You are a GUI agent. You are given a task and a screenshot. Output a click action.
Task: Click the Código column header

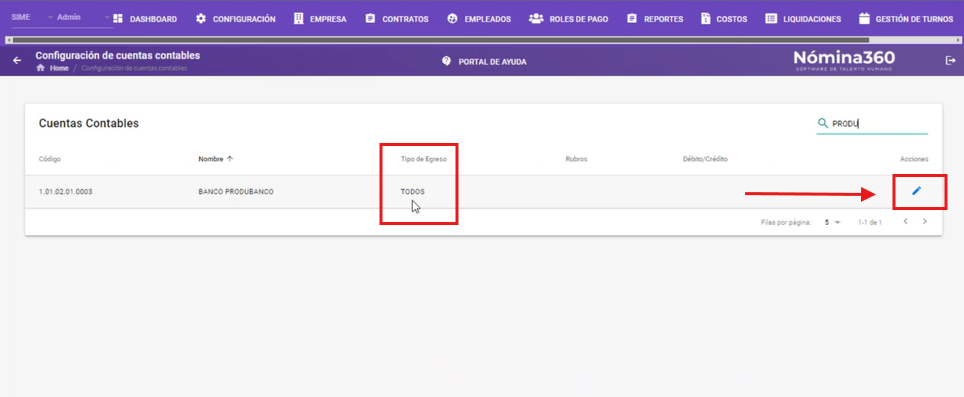tap(50, 159)
